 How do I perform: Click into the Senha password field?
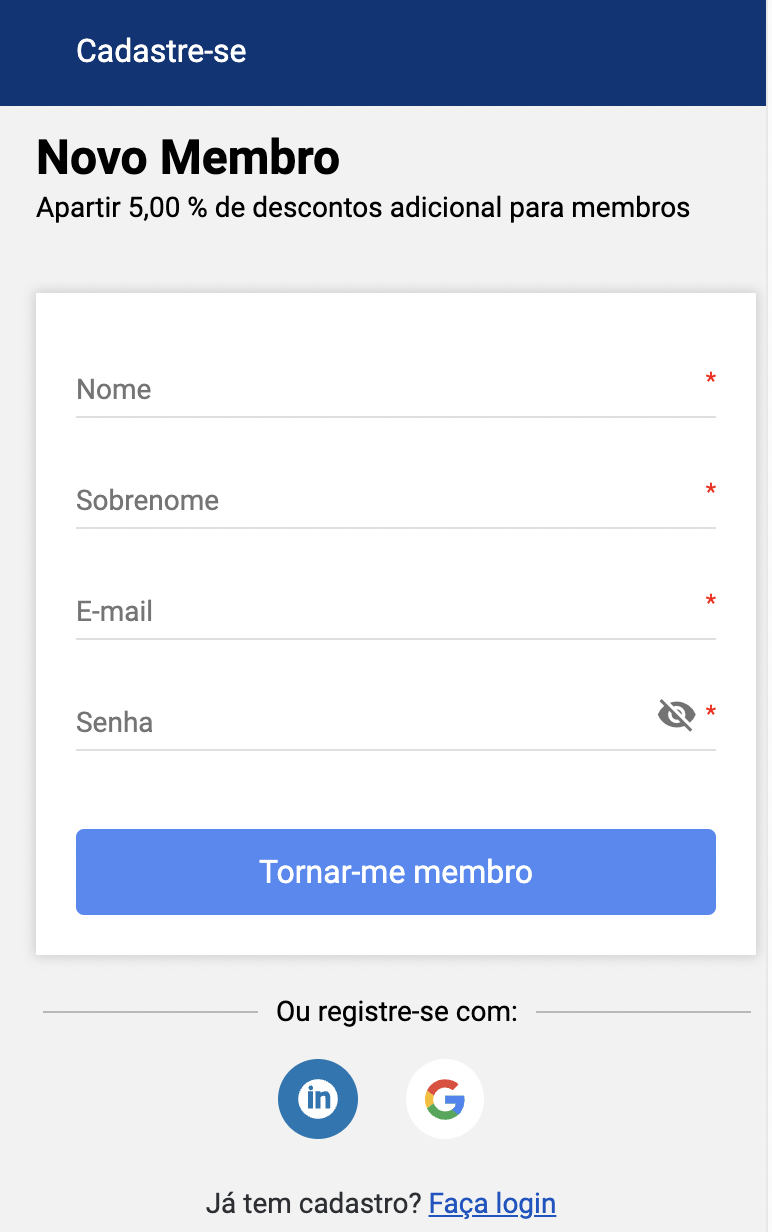(x=360, y=723)
